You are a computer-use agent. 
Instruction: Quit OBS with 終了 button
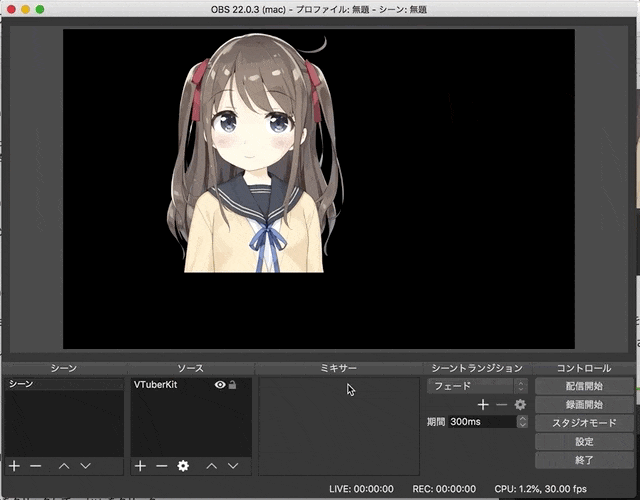click(x=584, y=460)
